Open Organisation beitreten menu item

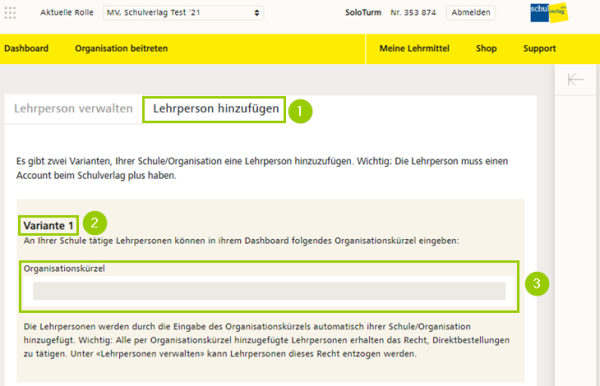coord(121,49)
